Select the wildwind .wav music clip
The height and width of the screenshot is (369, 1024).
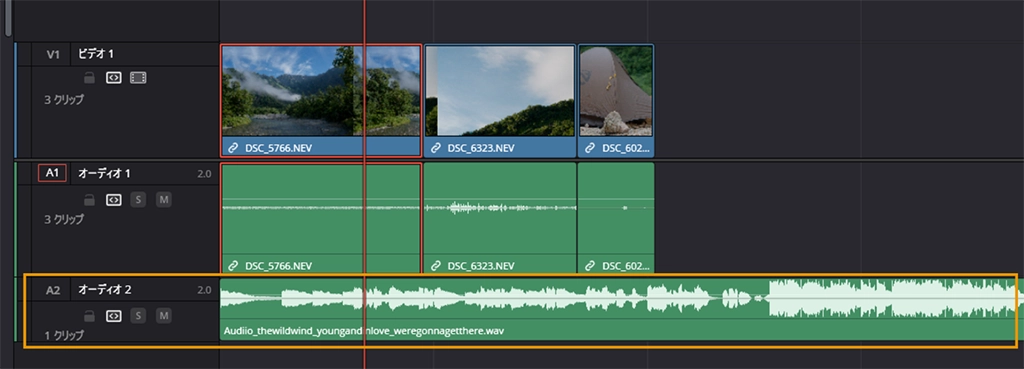(618, 310)
